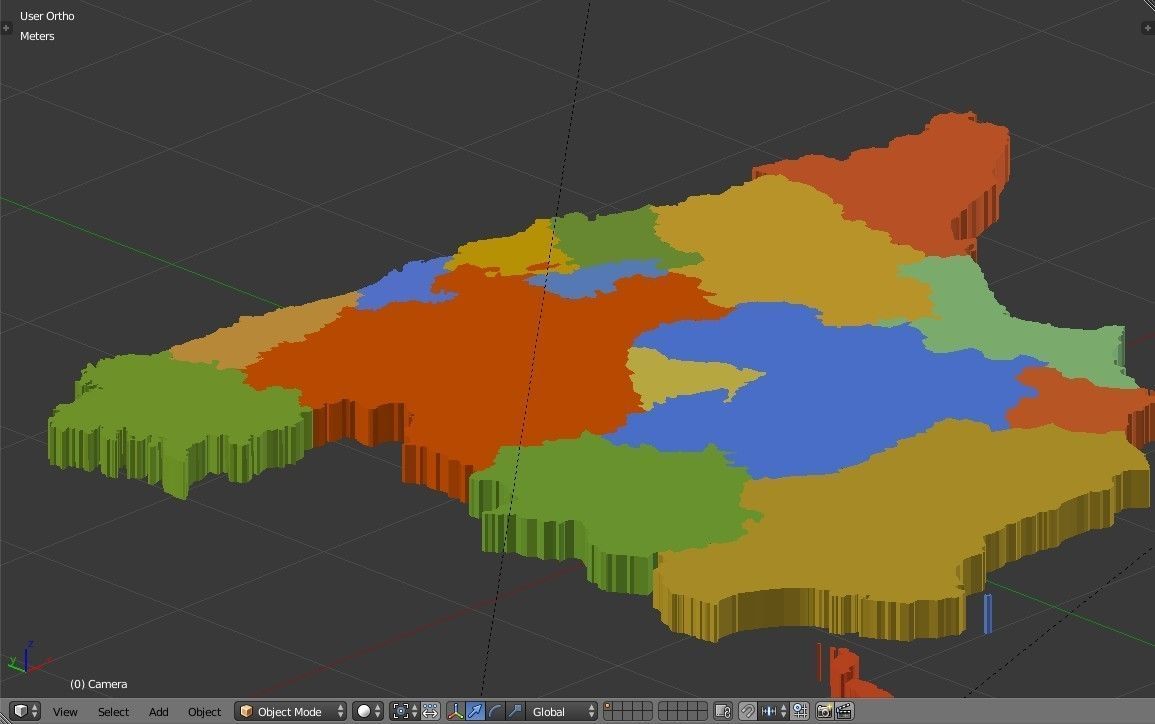Screen dimensions: 1155x724
Task: Select the scale manipulator icon
Action: coord(515,711)
